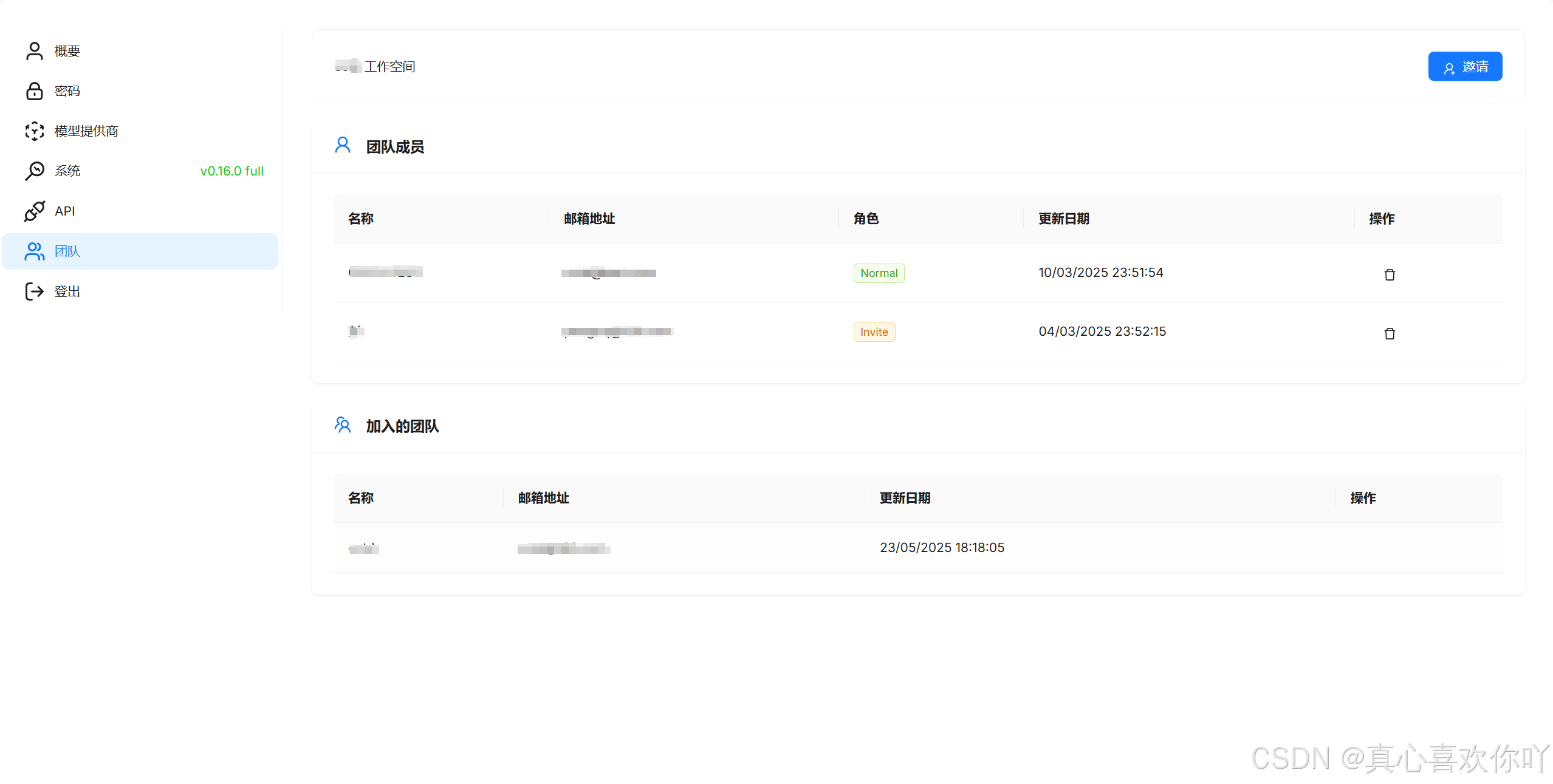
Task: Select the 团队 sidebar menu entry
Action: tap(67, 251)
